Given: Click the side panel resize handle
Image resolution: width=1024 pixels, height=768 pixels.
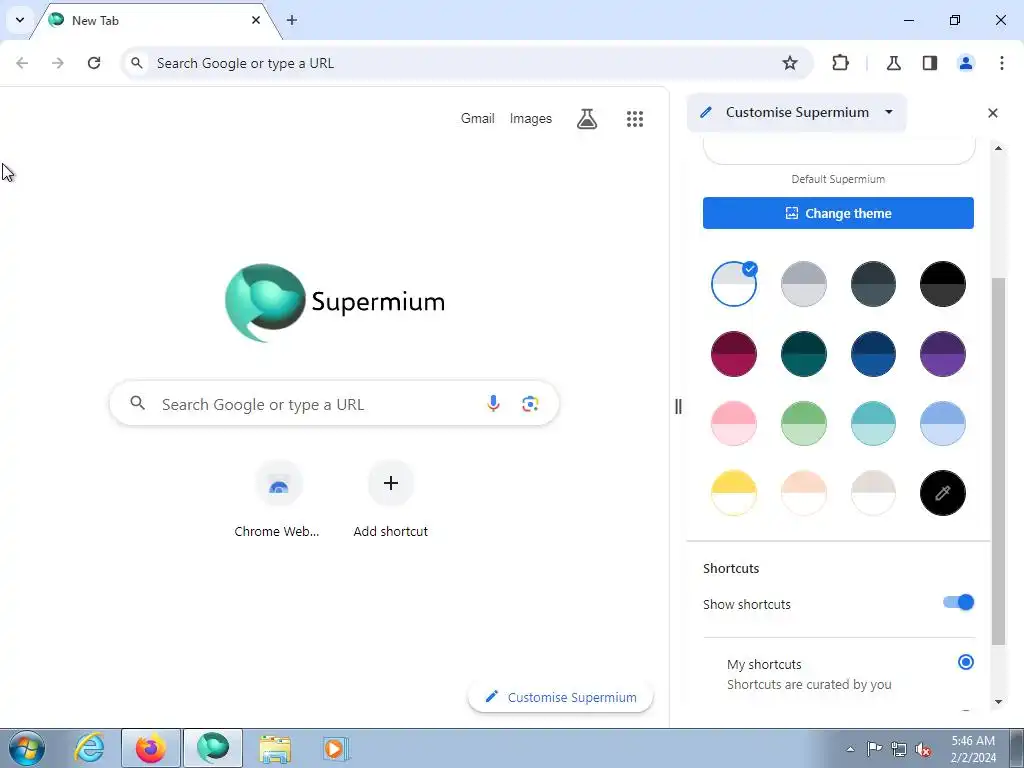Looking at the screenshot, I should click(678, 406).
